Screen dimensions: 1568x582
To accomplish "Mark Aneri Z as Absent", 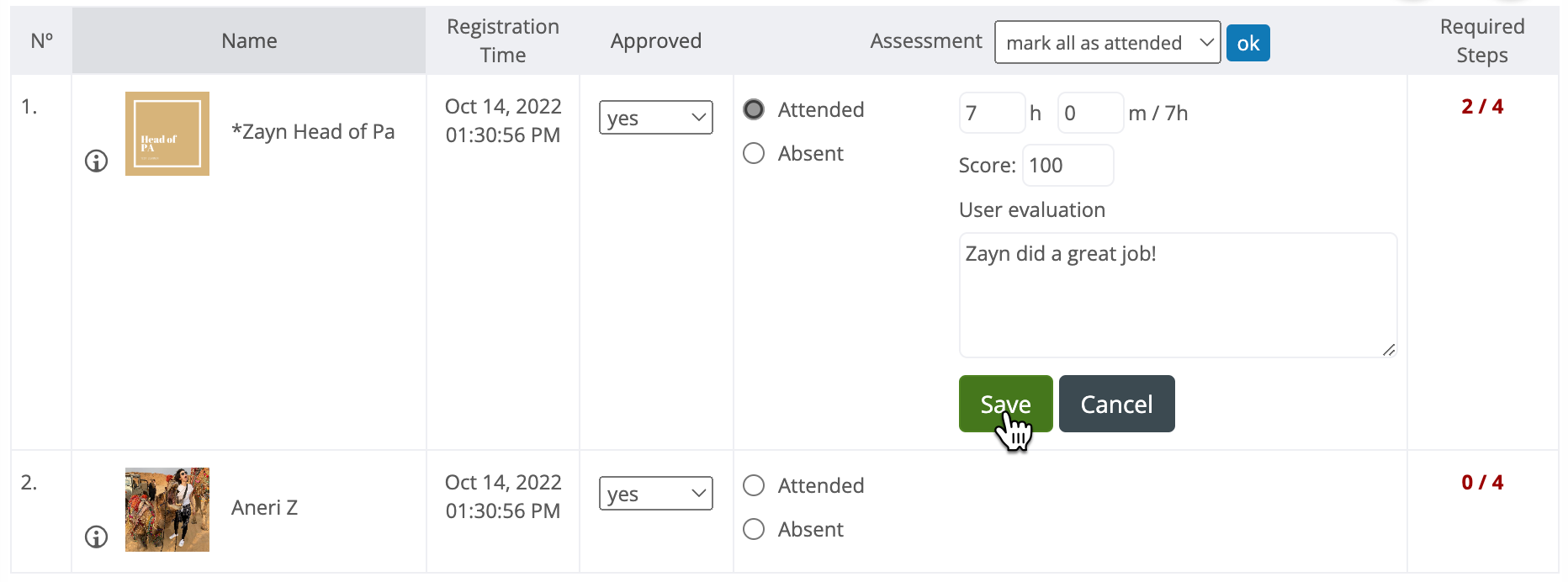I will pos(754,529).
